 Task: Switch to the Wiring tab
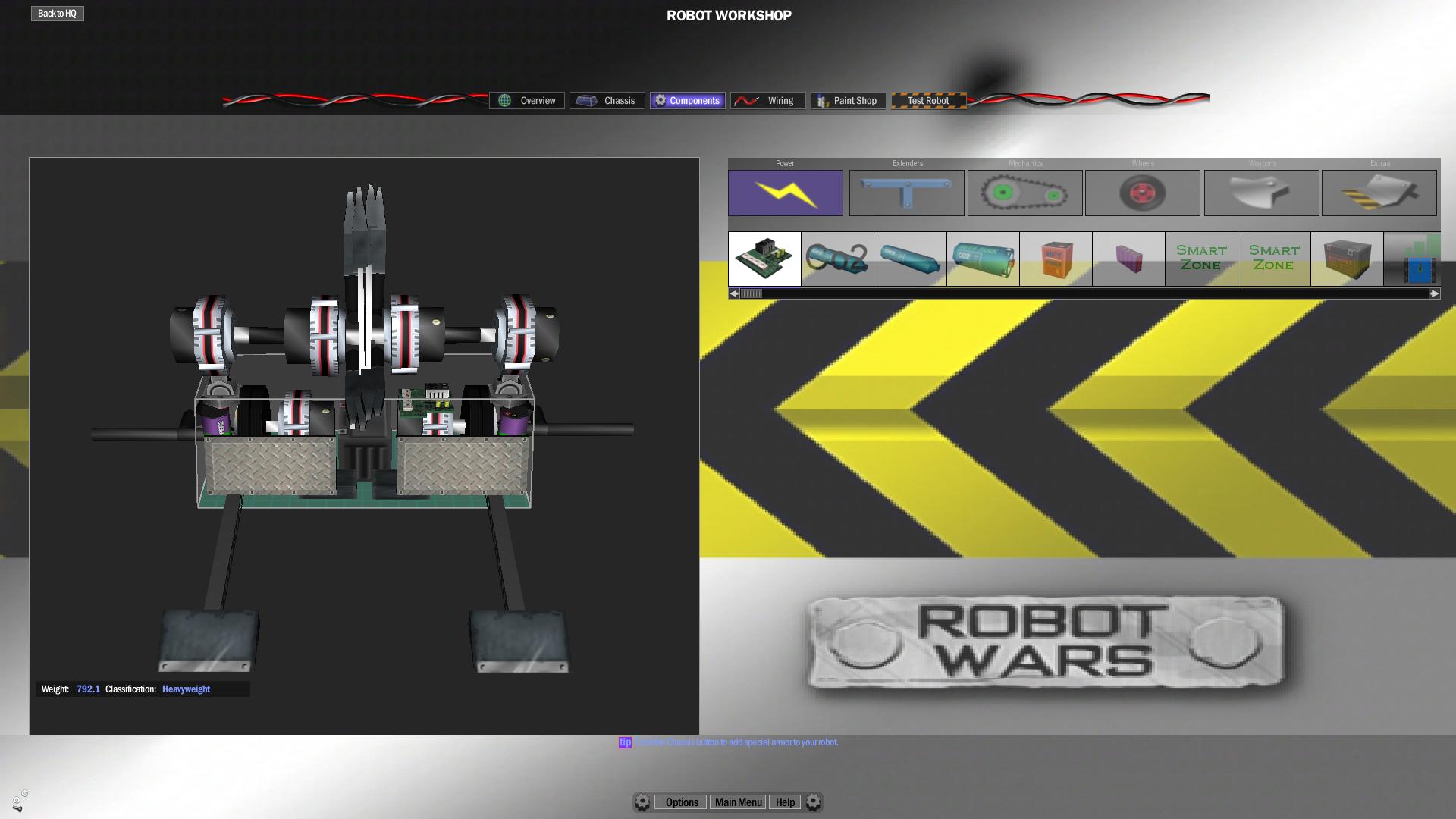pos(768,100)
